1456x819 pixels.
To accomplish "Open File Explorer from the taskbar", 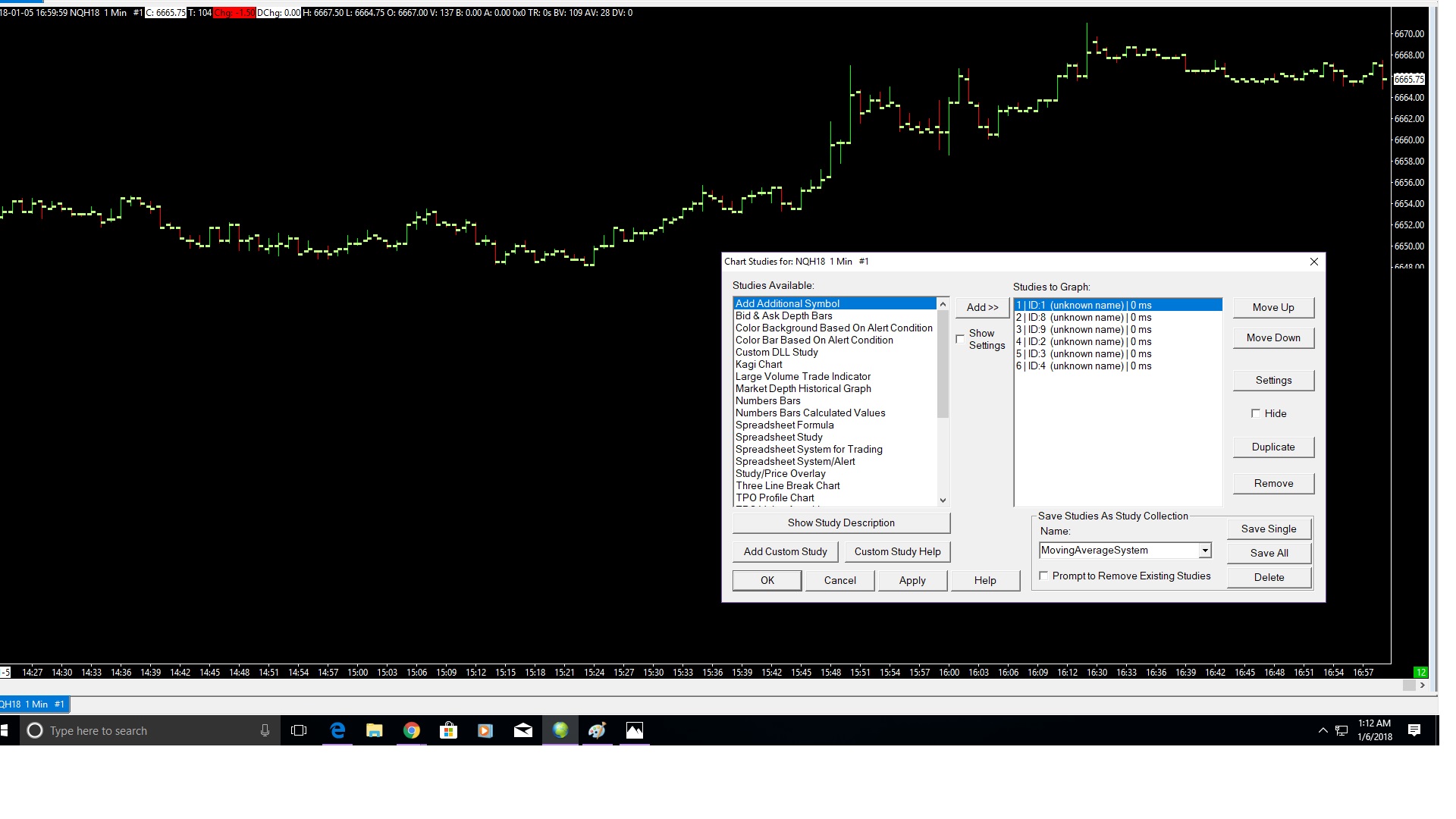I will (x=375, y=730).
